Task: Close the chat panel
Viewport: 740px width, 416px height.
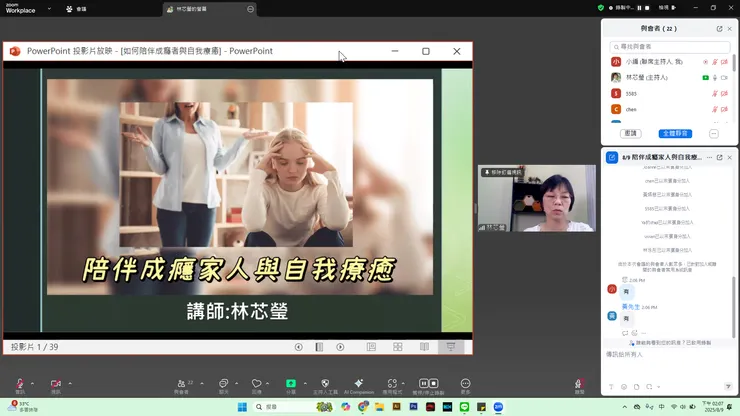Action: (730, 157)
